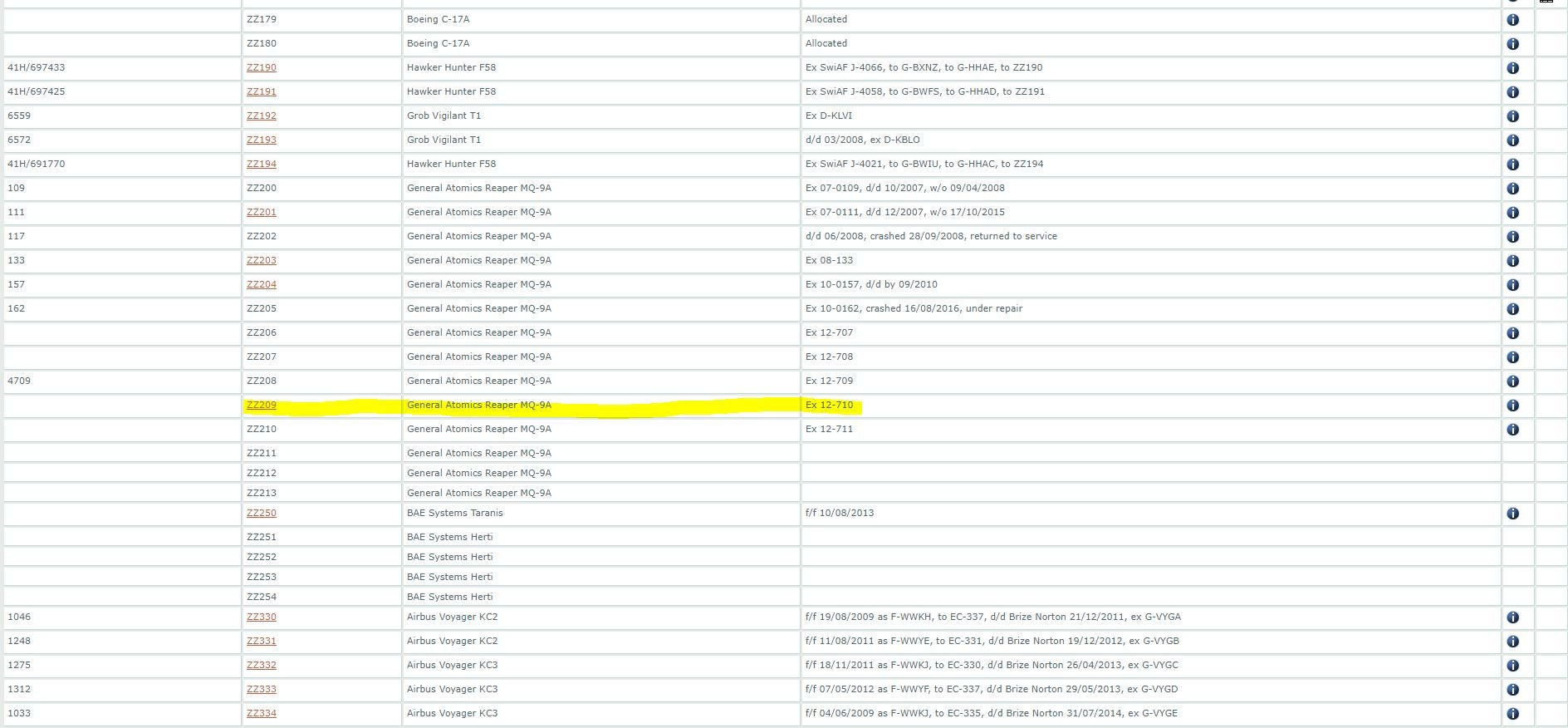
Task: Click the 'f/f 10/08/2013' remark
Action: coord(840,513)
